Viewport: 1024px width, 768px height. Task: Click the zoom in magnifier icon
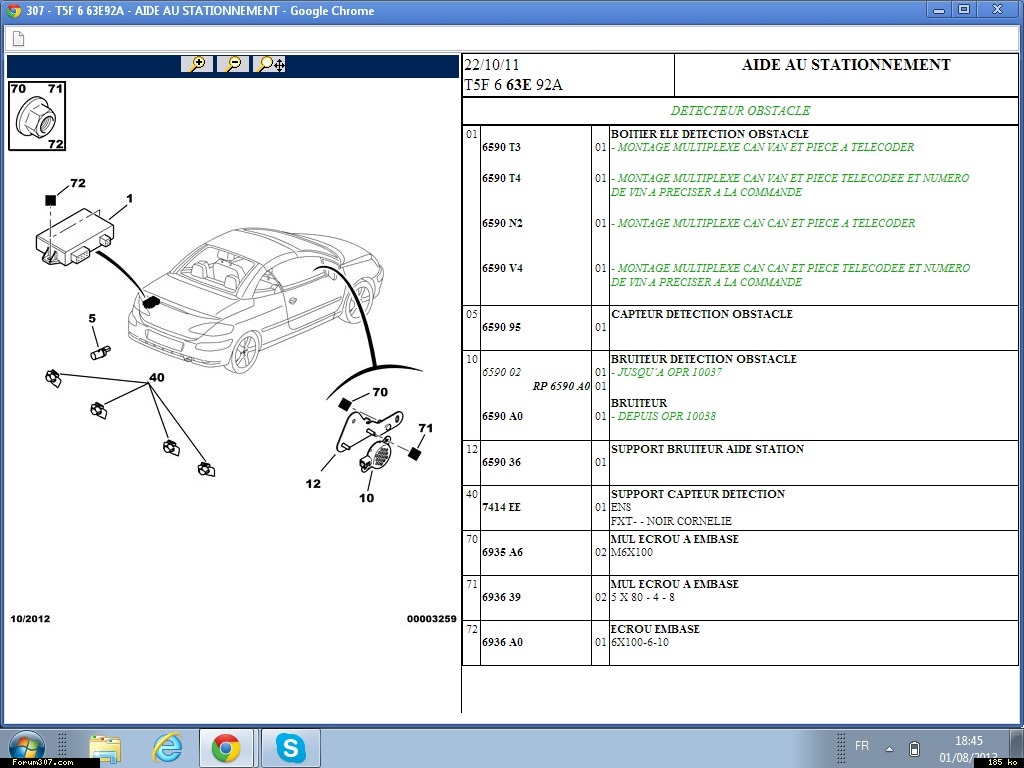click(197, 64)
